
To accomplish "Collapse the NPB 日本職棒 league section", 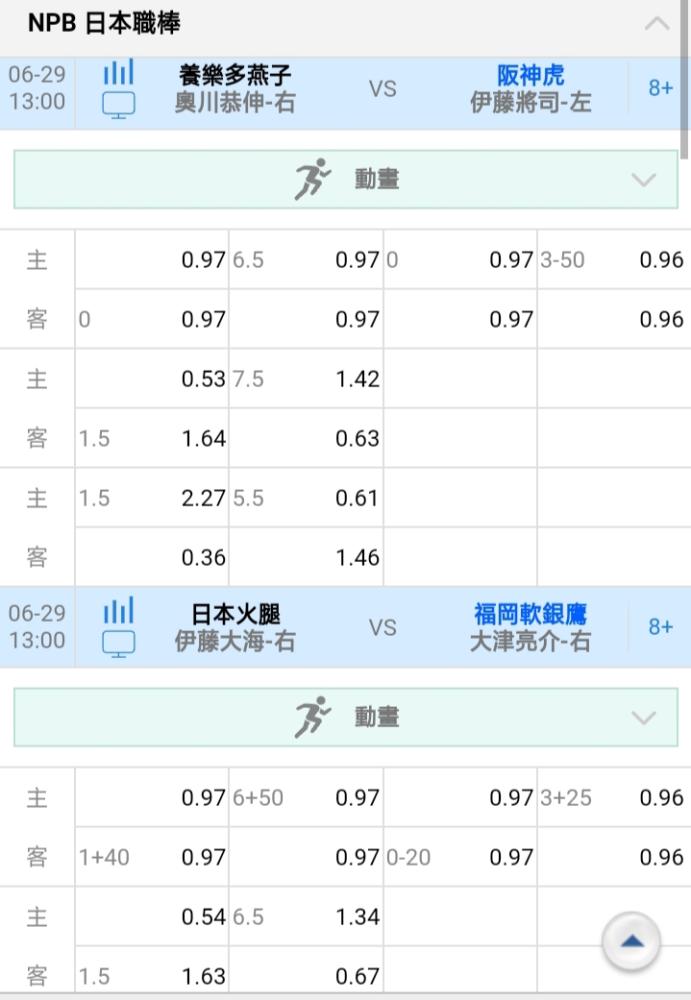I will tap(657, 24).
